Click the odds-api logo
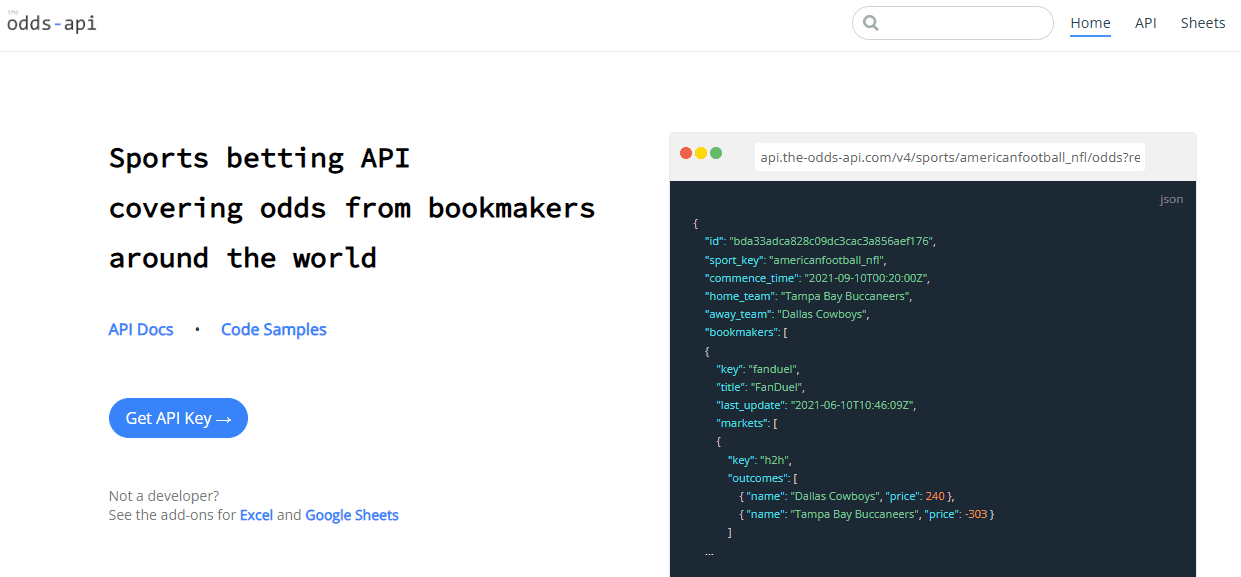Screen dimensions: 1241x577 [52, 22]
